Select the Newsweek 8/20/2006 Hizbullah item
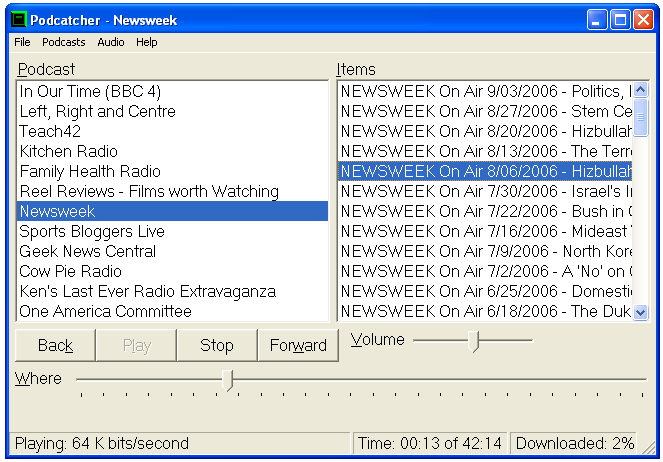This screenshot has height=462, width=663. coord(485,131)
